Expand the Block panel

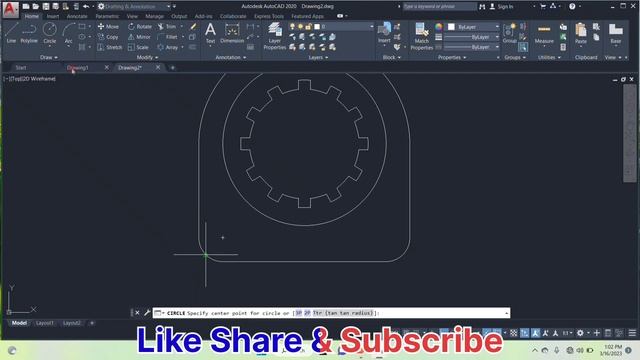[391, 58]
